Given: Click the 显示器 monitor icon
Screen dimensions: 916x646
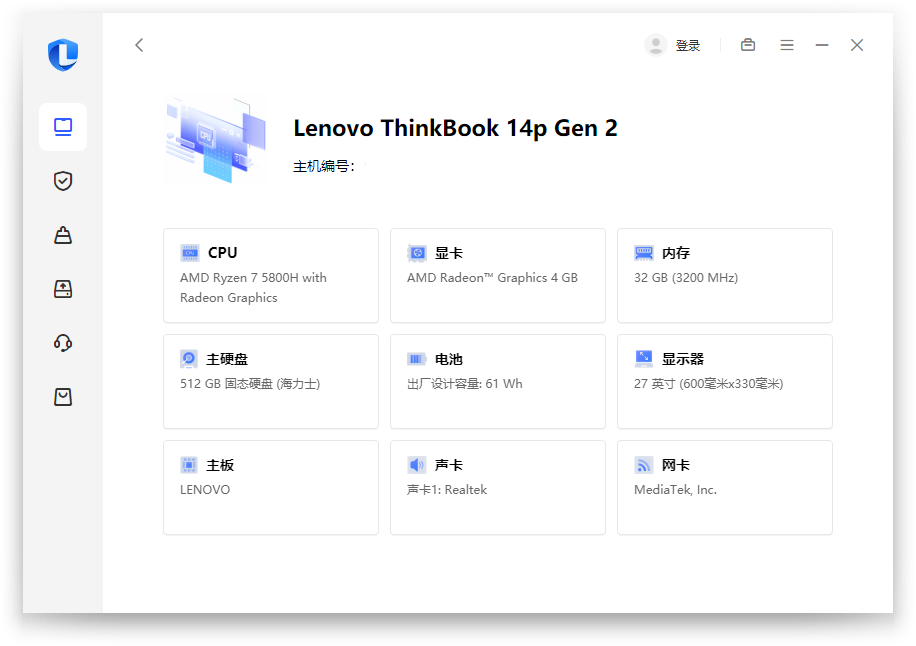Looking at the screenshot, I should coord(644,359).
